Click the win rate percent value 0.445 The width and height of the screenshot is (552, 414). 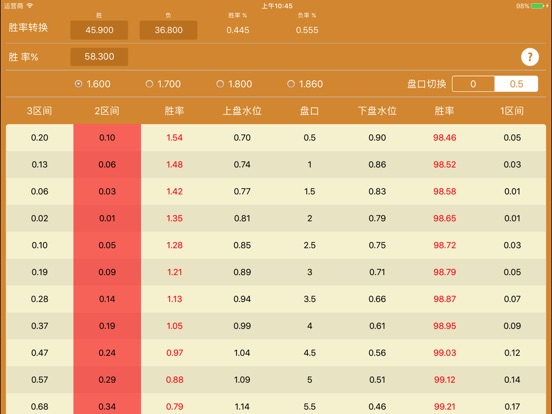238,30
